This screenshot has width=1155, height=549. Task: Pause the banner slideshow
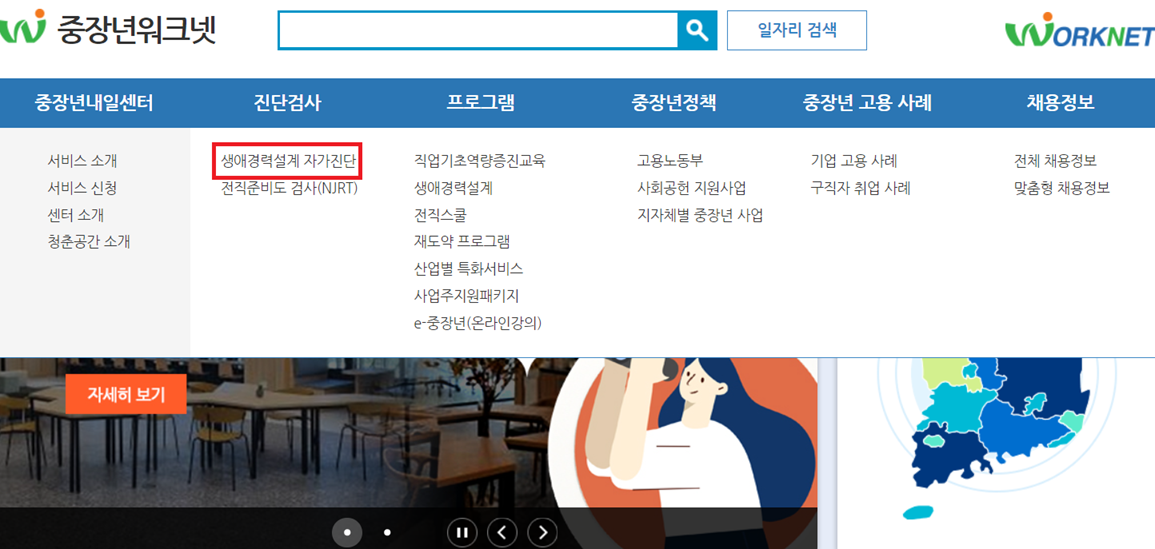point(462,532)
